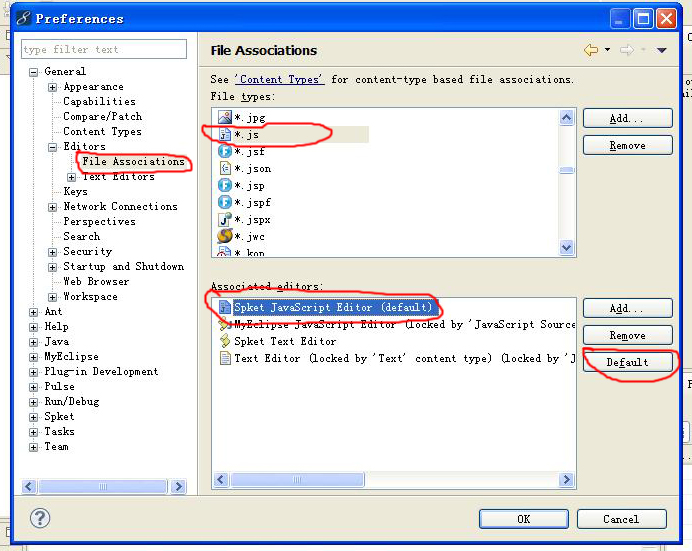The image size is (692, 551).
Task: Click the tree panel scroll right arrow
Action: [178, 487]
